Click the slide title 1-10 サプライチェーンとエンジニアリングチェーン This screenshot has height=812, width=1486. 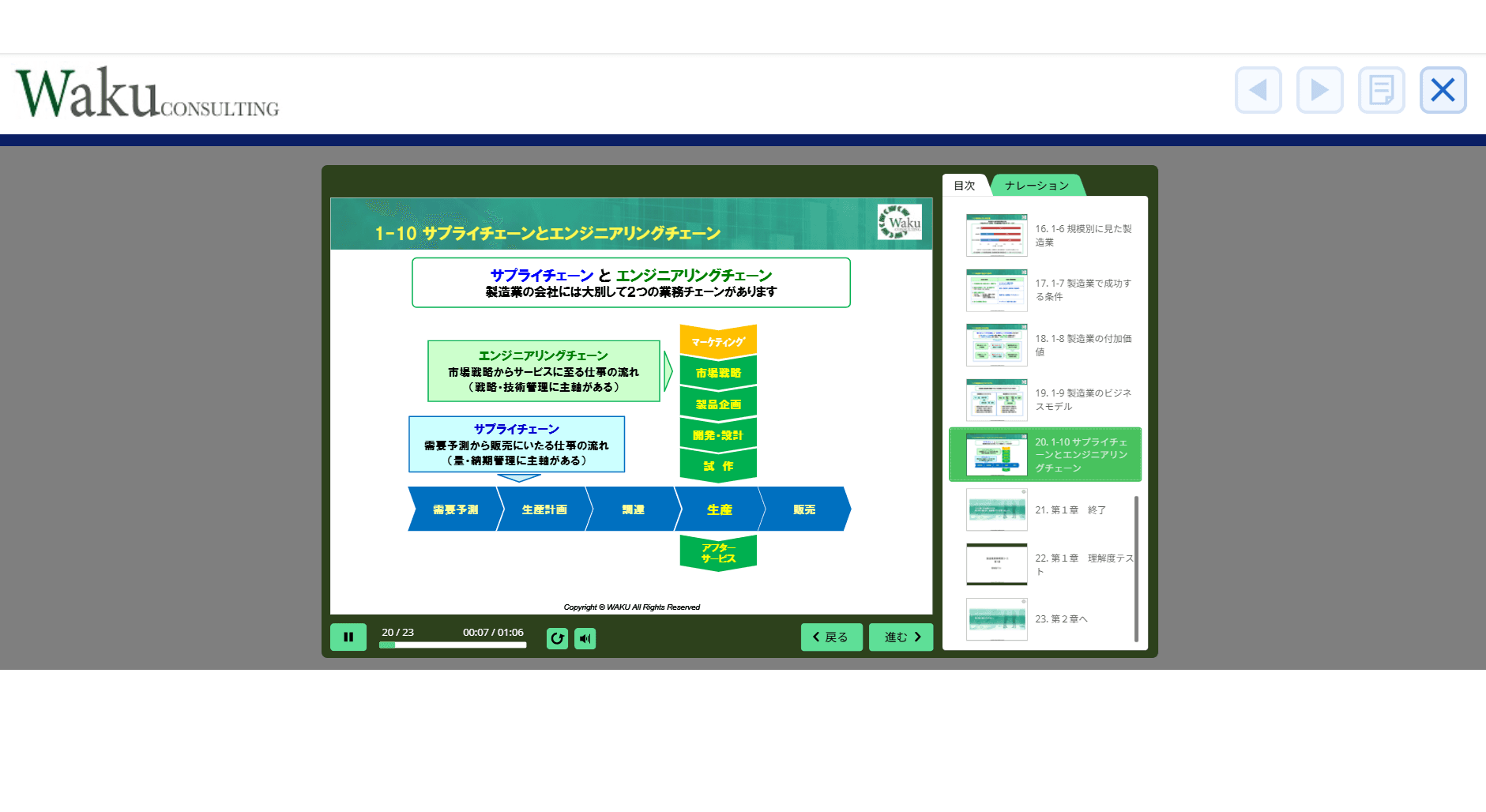547,233
